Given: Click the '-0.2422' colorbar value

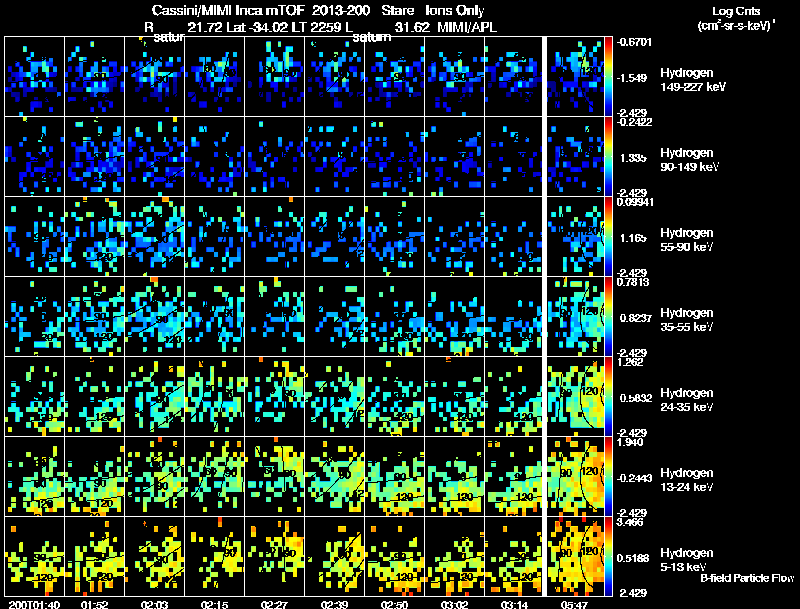Looking at the screenshot, I should pos(634,121).
